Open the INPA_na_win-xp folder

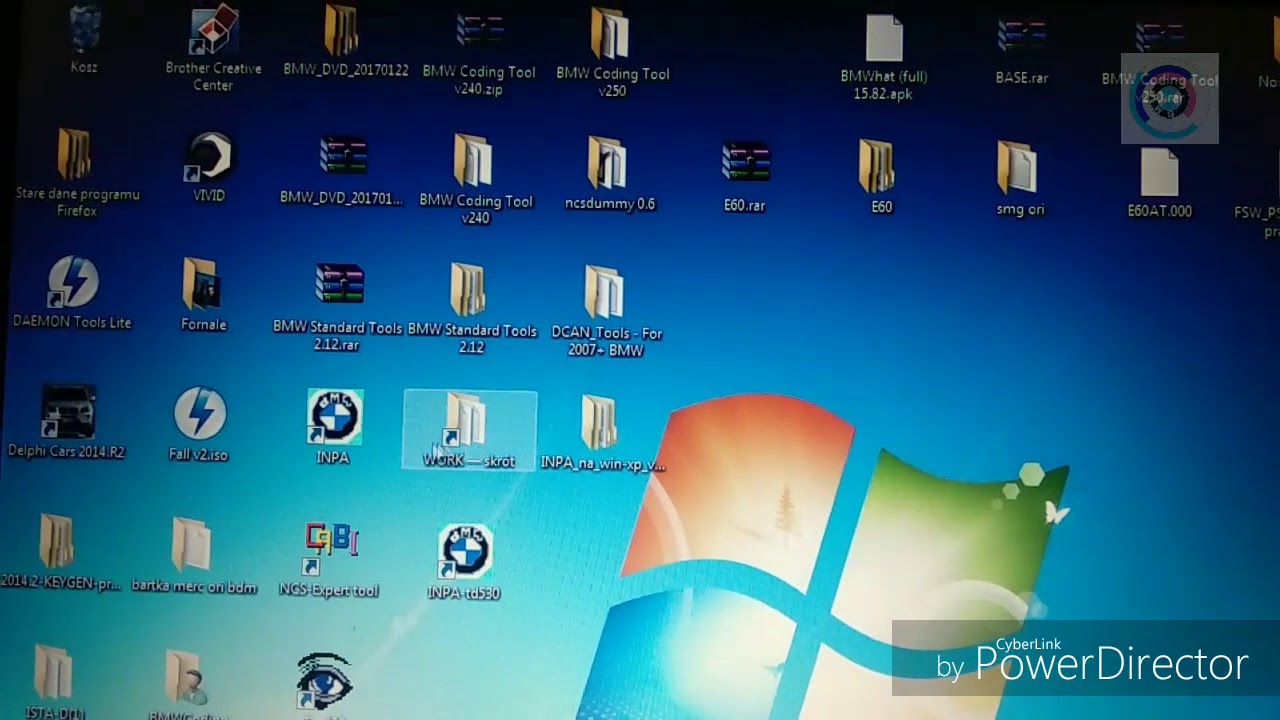click(602, 433)
